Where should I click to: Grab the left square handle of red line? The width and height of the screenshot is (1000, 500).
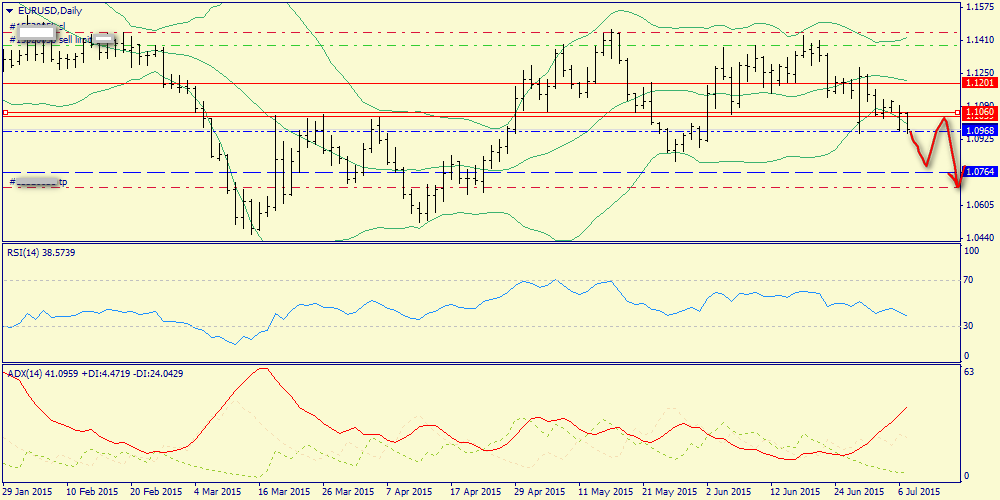[x=6, y=113]
